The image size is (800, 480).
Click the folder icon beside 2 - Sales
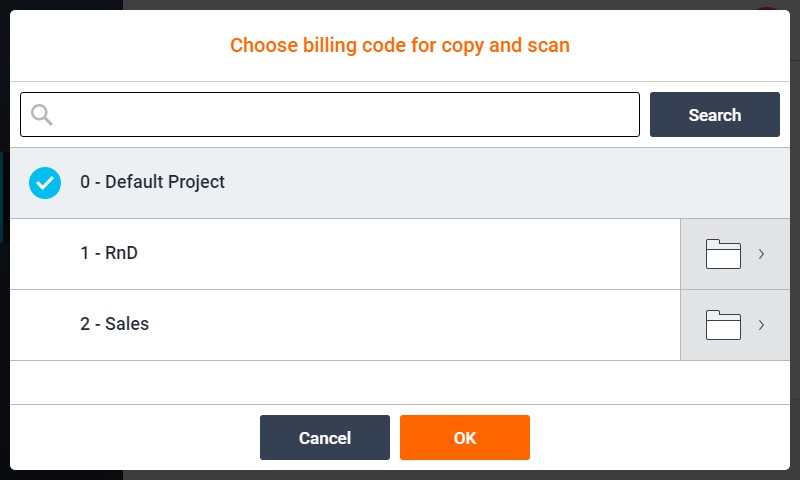point(723,325)
